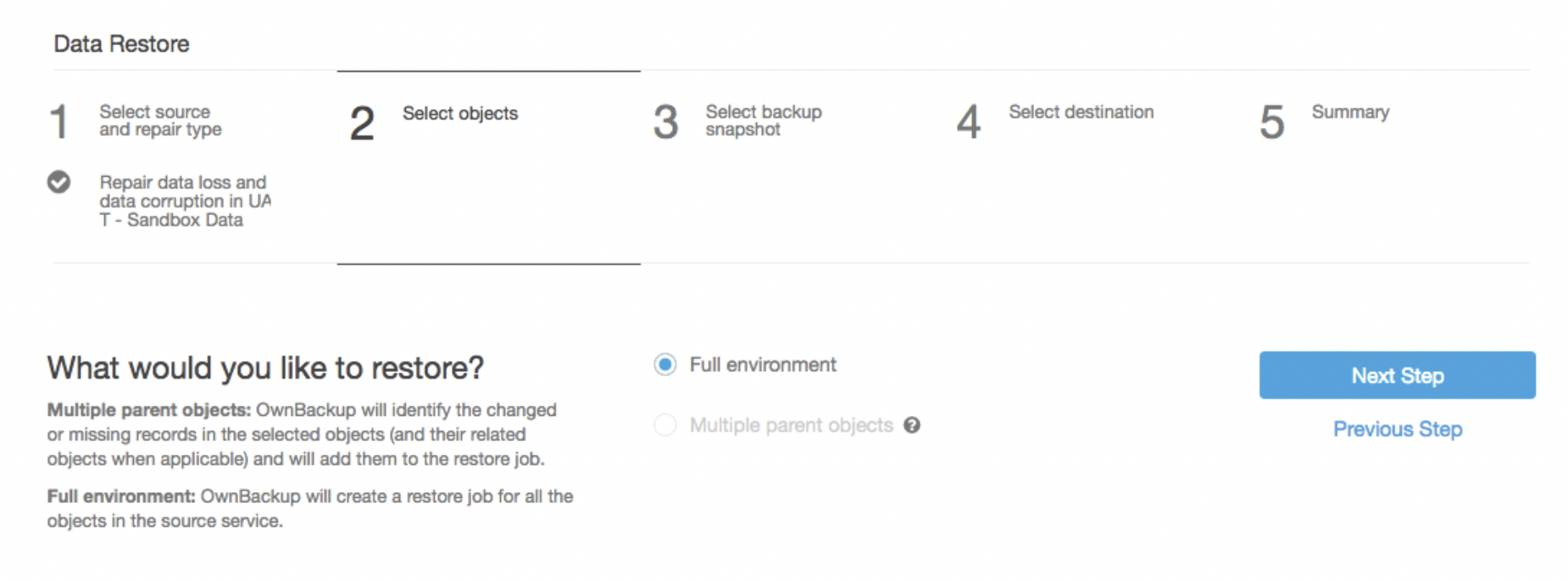Click the step 1 number indicator
This screenshot has height=581, width=1568.
(x=59, y=122)
